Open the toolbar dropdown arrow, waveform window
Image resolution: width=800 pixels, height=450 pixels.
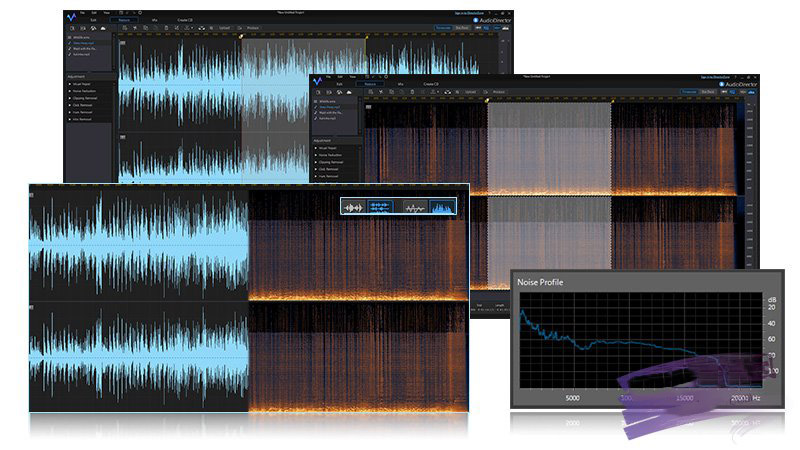pyautogui.click(x=192, y=28)
